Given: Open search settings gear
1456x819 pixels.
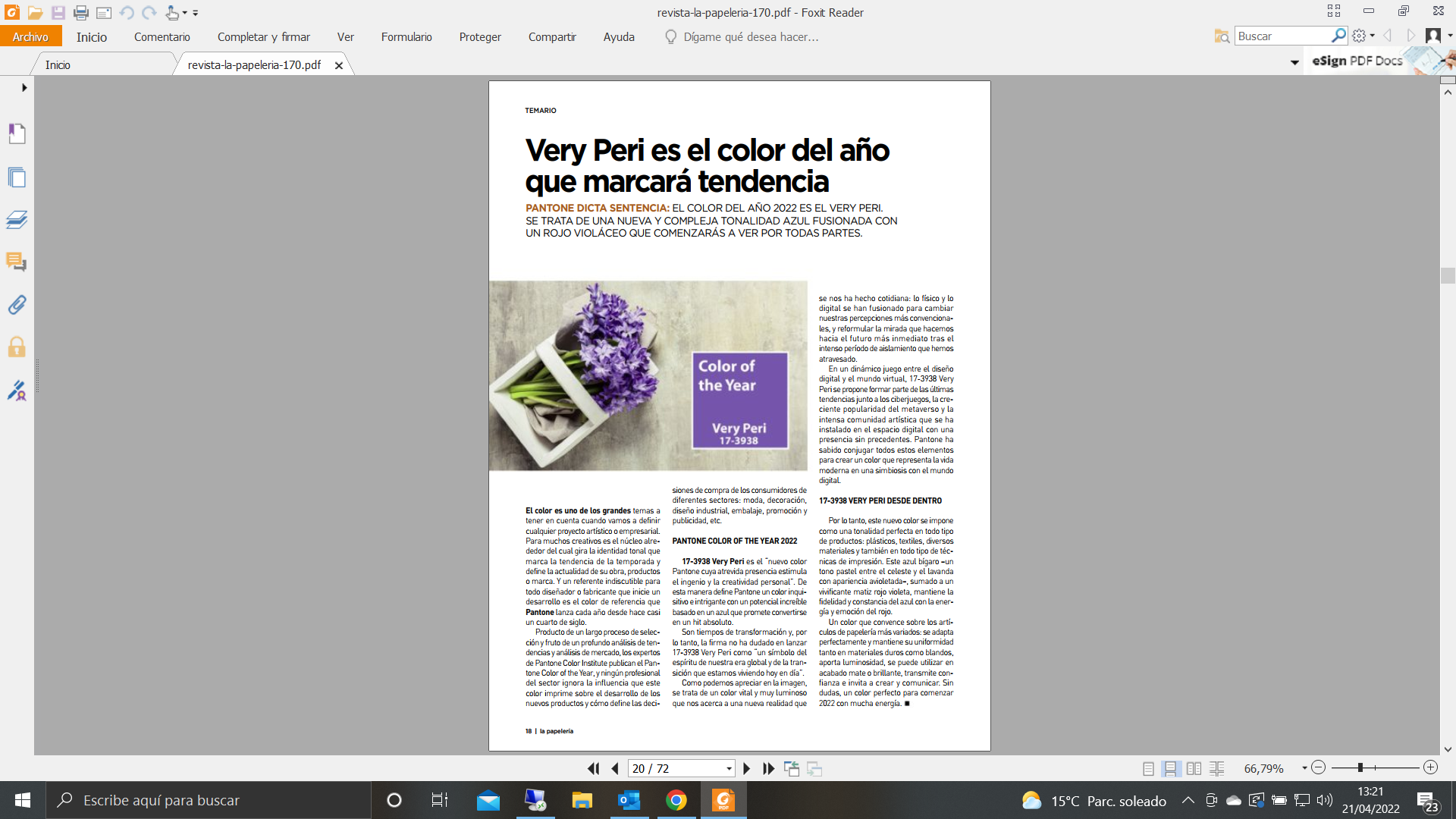Looking at the screenshot, I should [1359, 36].
